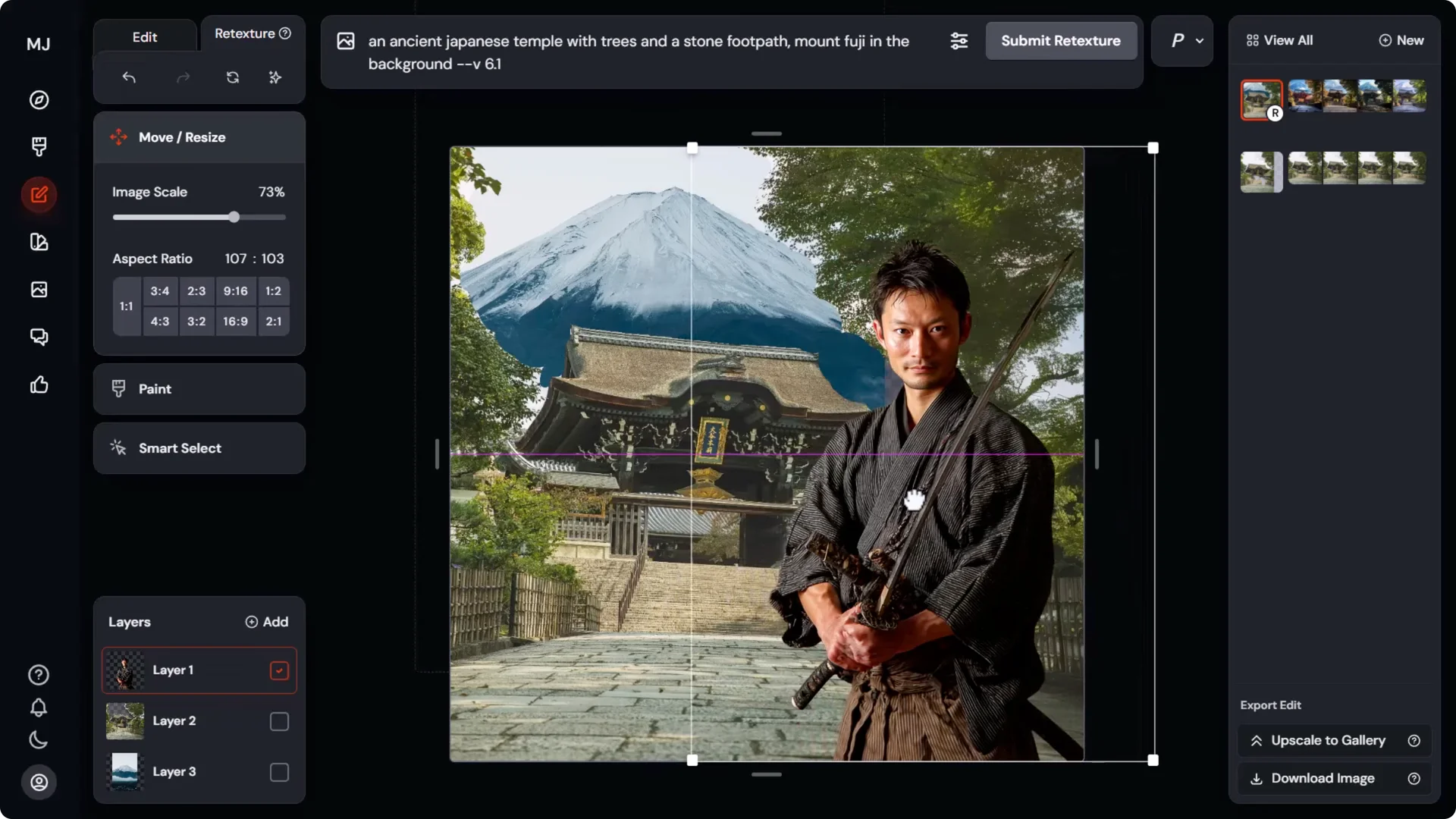Viewport: 1456px width, 819px height.
Task: Open the Organize panel icon in the sidebar
Action: click(39, 242)
